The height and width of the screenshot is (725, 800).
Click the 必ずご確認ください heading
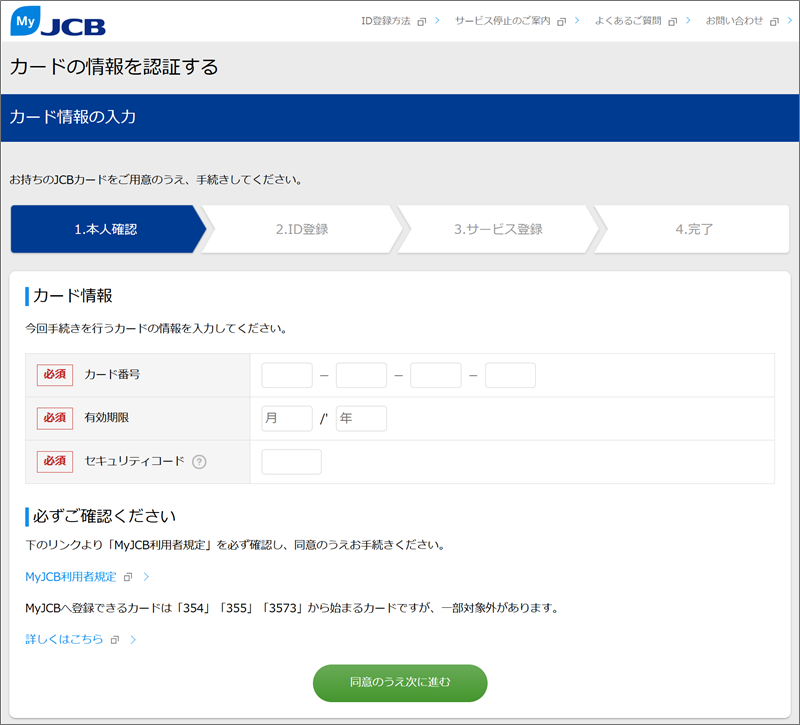(x=105, y=516)
